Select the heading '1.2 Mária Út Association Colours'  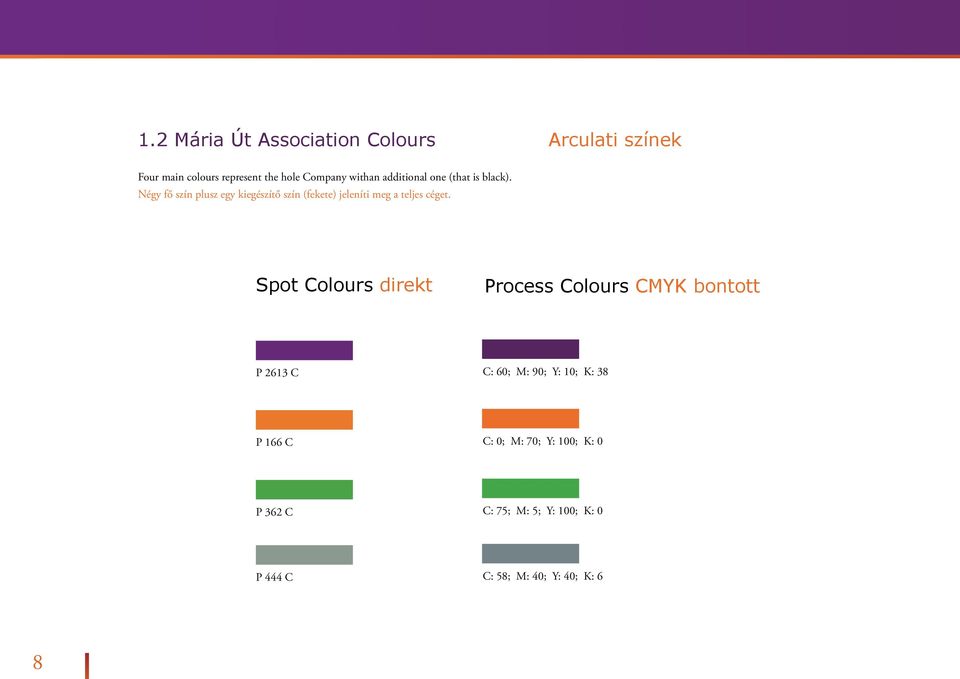coord(287,140)
